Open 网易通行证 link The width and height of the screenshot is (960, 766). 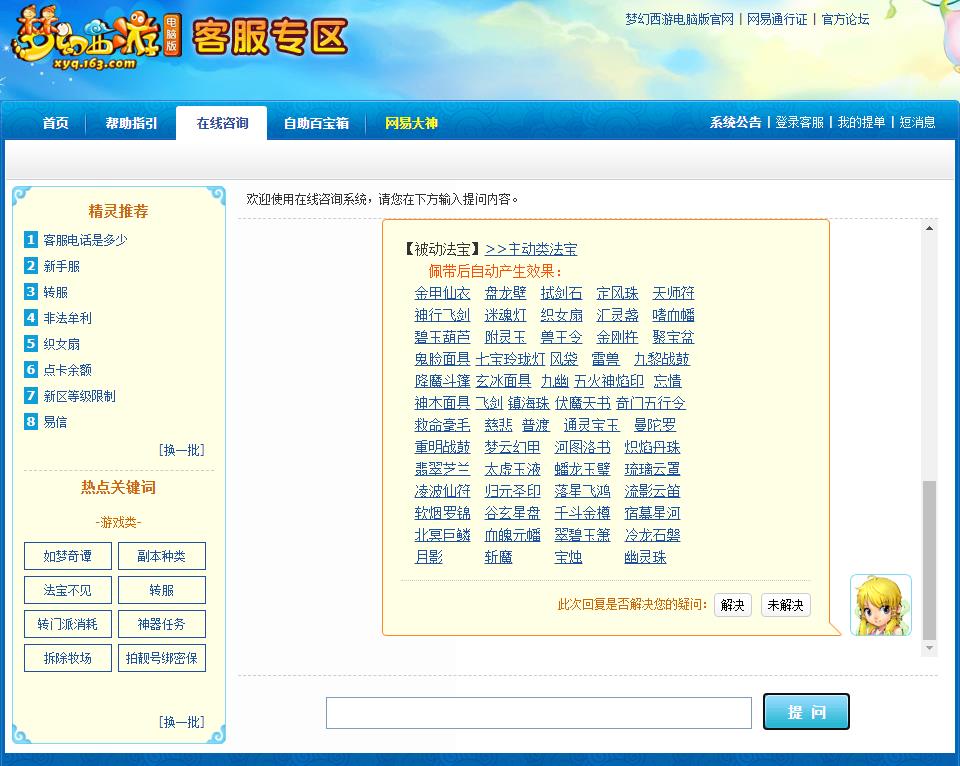[x=777, y=19]
